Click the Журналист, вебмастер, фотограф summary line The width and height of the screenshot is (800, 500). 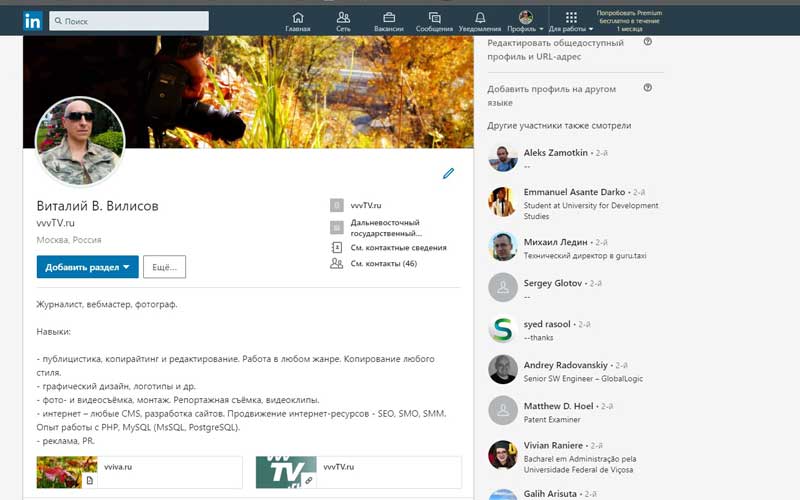[x=107, y=305]
